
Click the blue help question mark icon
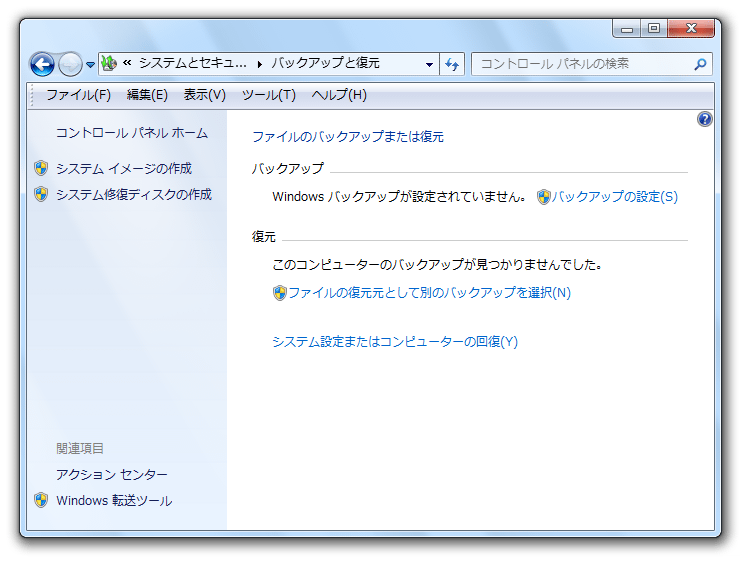(704, 119)
